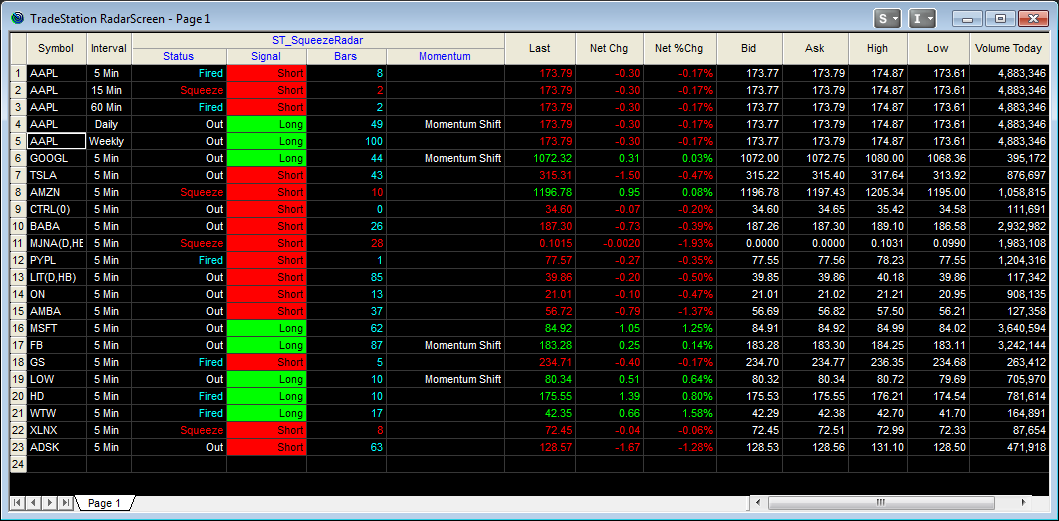Click the MSFT symbol cell

click(x=57, y=328)
